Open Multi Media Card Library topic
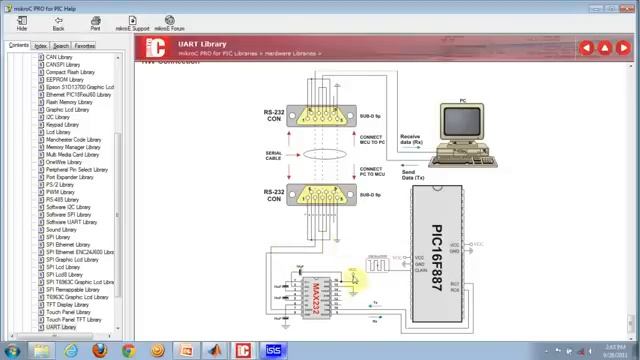Screen dimensions: 640x360 pos(72,155)
